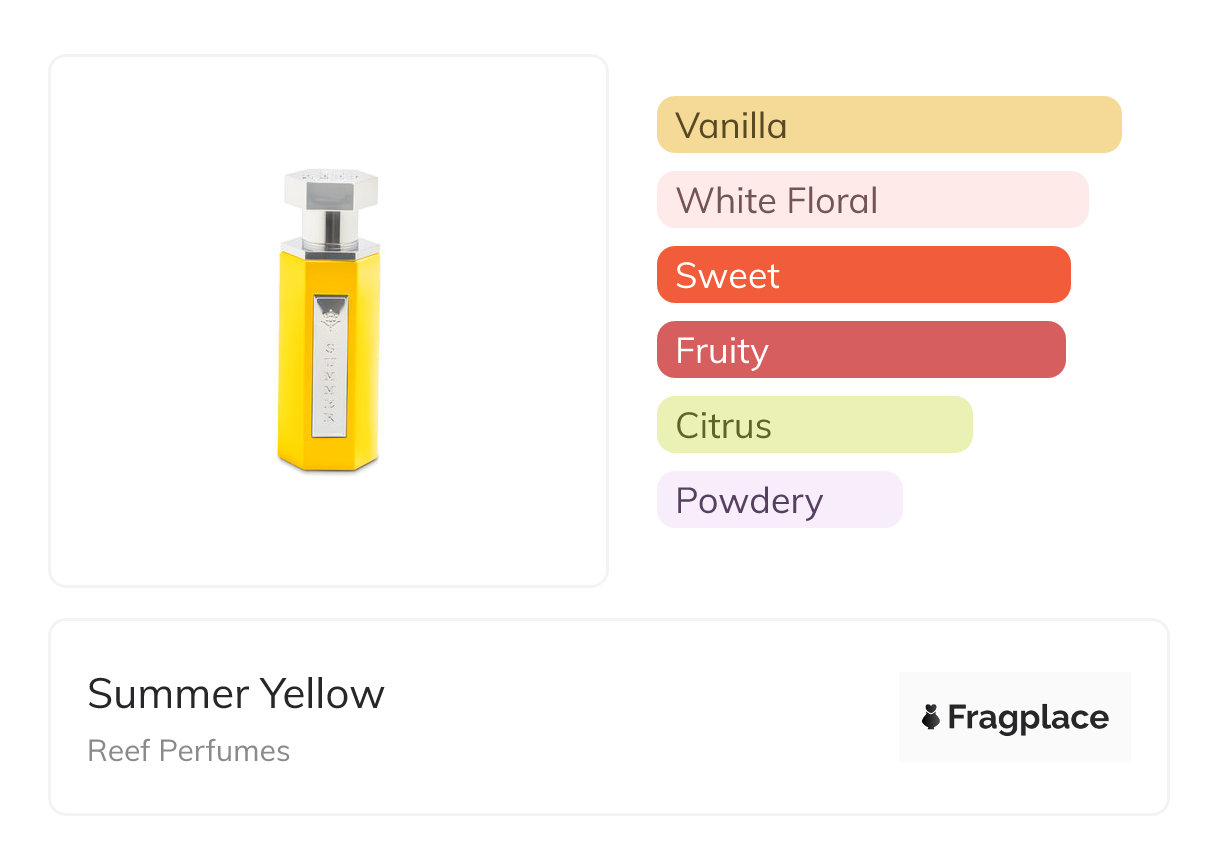The width and height of the screenshot is (1218, 864).
Task: Click the crest emblem on the bottle label
Action: click(x=330, y=319)
